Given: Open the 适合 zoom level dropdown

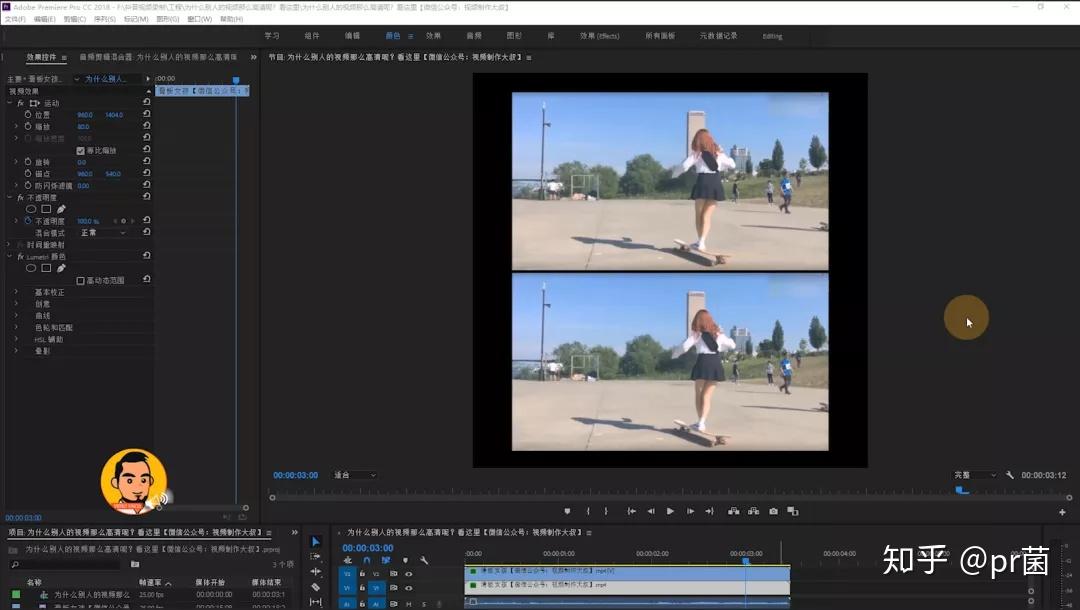Looking at the screenshot, I should [355, 475].
